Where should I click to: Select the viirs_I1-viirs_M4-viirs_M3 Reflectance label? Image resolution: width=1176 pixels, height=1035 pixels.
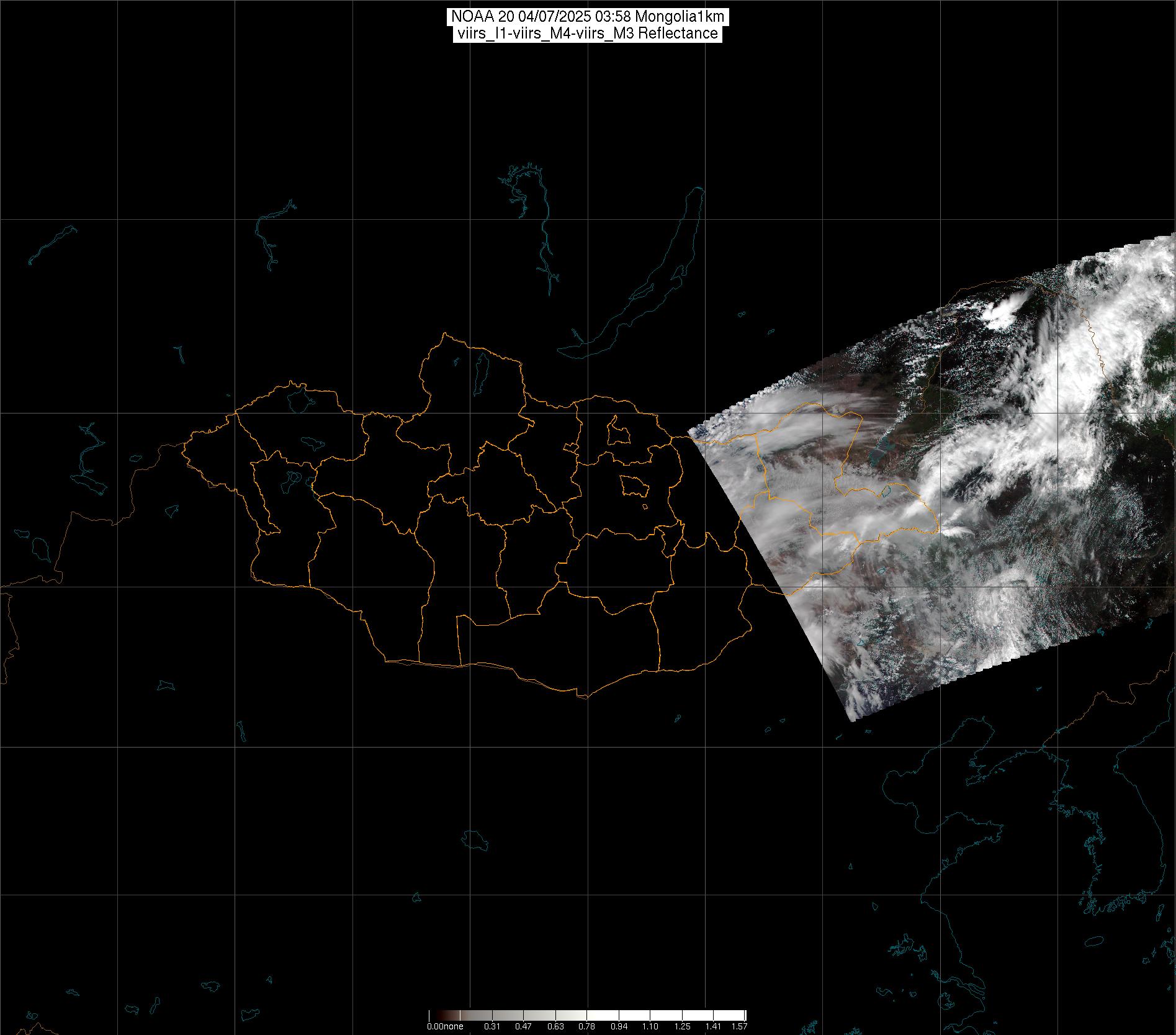(x=587, y=34)
